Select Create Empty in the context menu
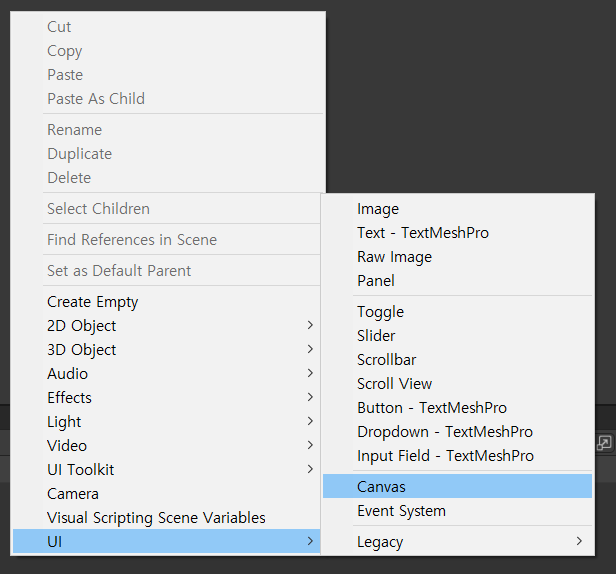 coord(167,302)
